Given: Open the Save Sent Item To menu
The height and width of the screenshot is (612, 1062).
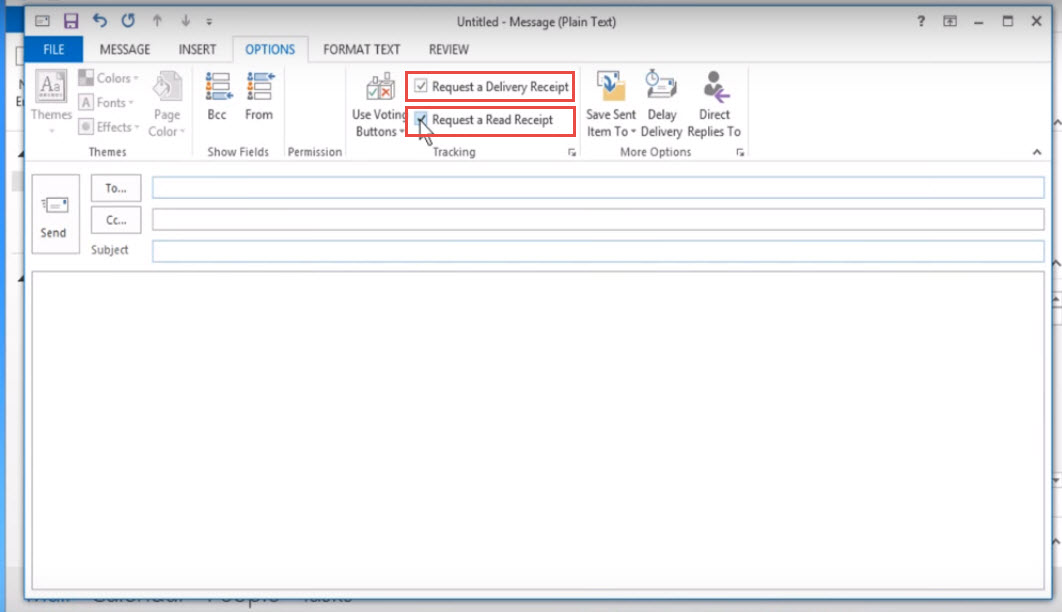Looking at the screenshot, I should (611, 104).
